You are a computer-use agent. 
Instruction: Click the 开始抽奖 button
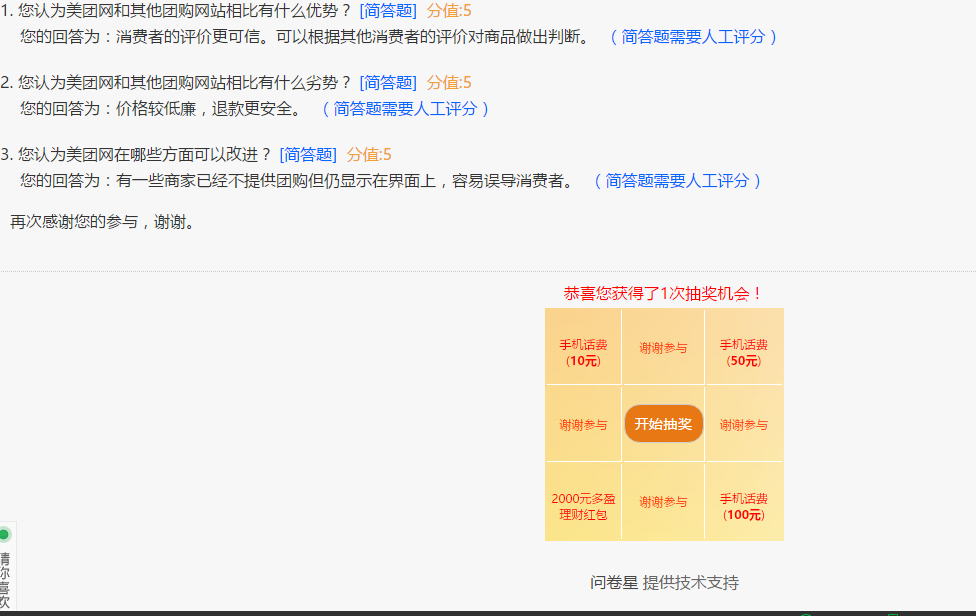[x=664, y=424]
